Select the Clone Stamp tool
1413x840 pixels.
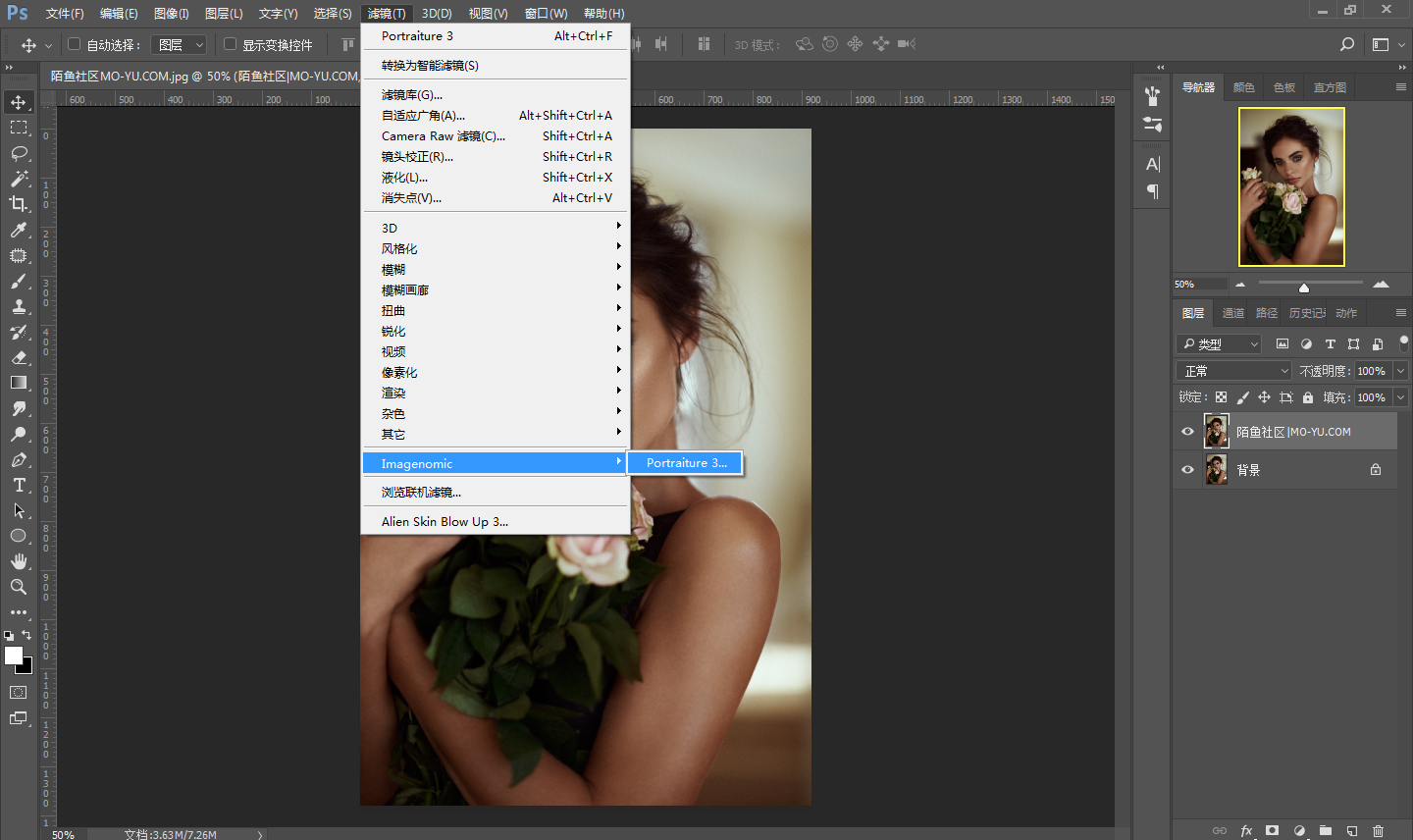click(x=19, y=306)
